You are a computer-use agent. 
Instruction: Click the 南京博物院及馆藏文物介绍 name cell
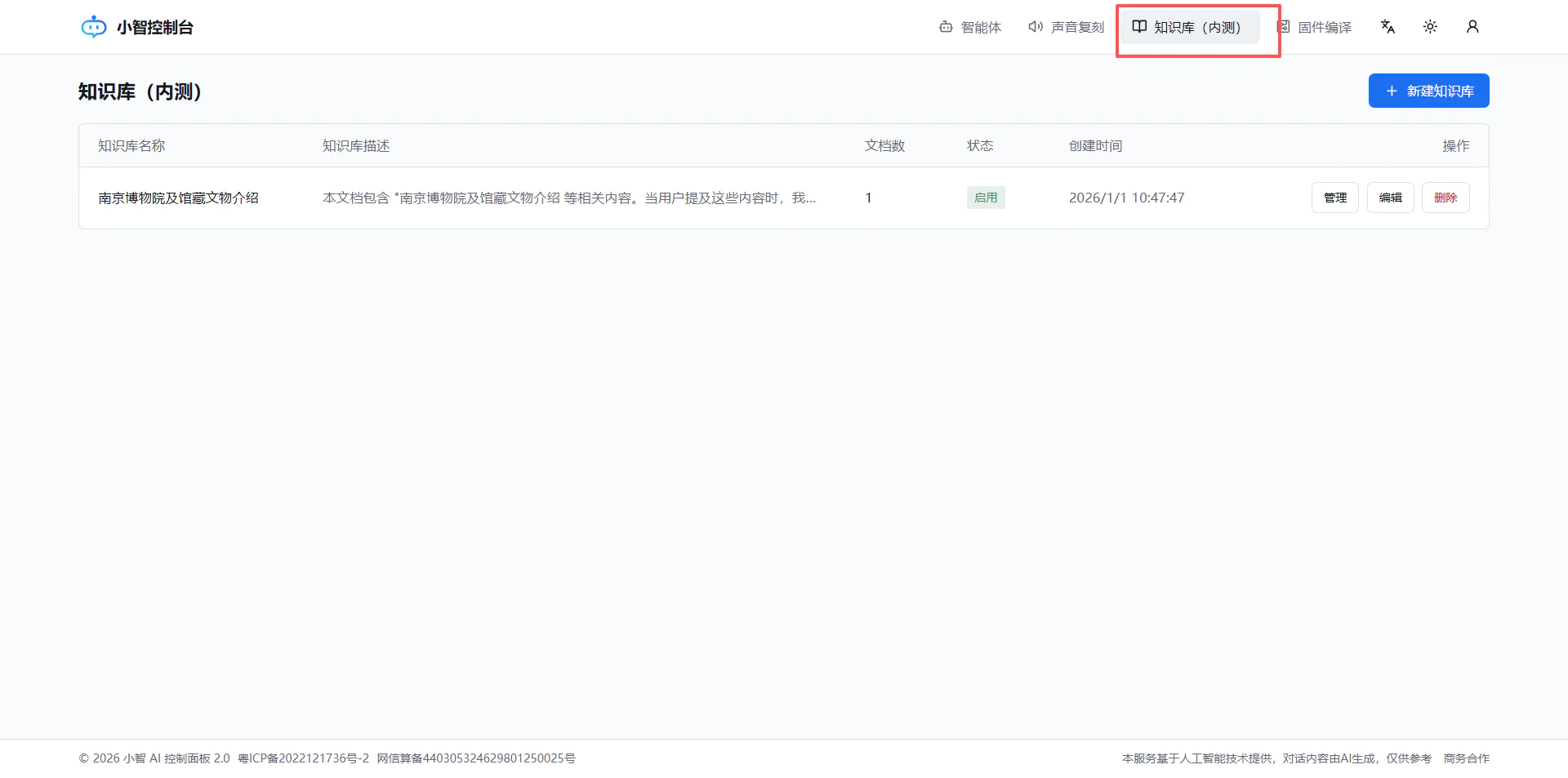coord(178,198)
